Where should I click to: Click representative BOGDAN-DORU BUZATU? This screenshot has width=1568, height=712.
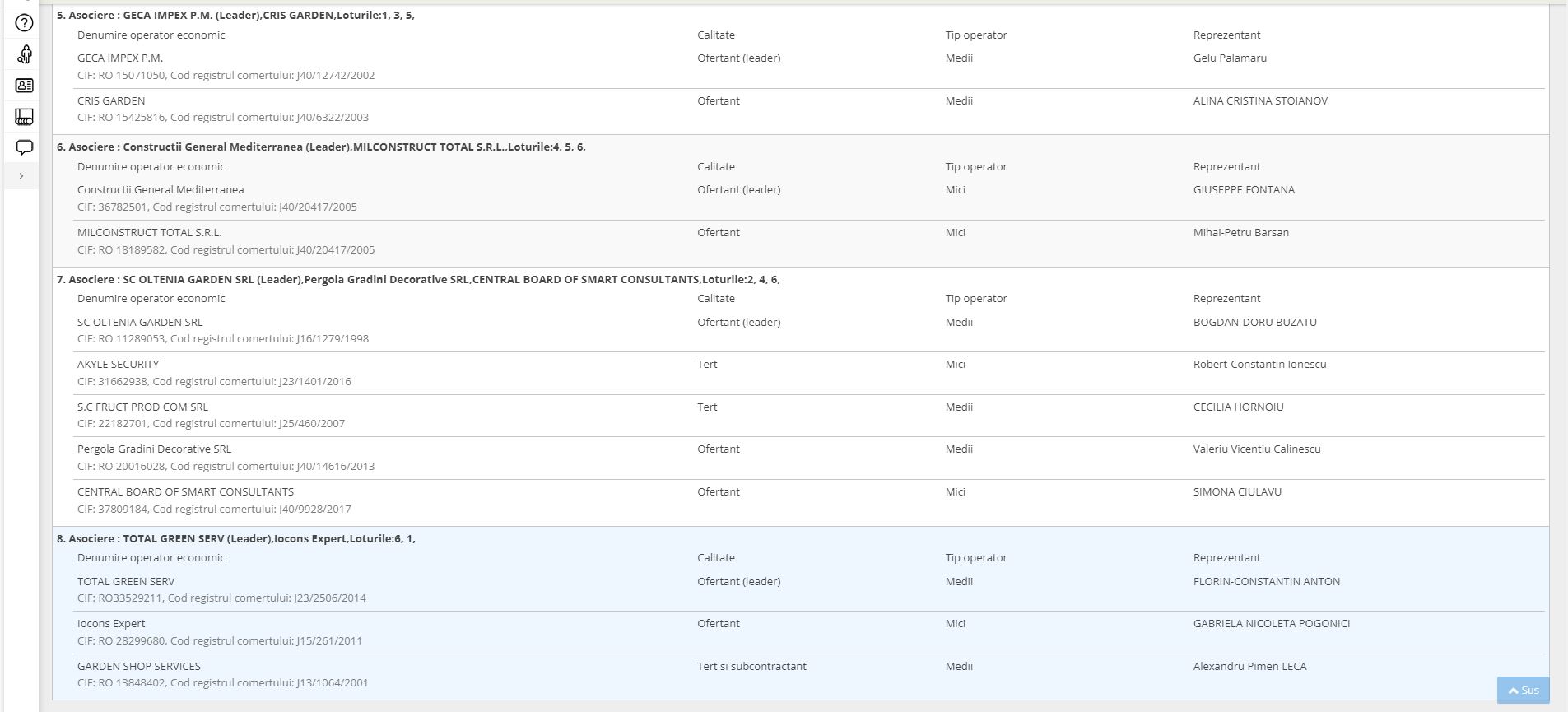pos(1255,322)
